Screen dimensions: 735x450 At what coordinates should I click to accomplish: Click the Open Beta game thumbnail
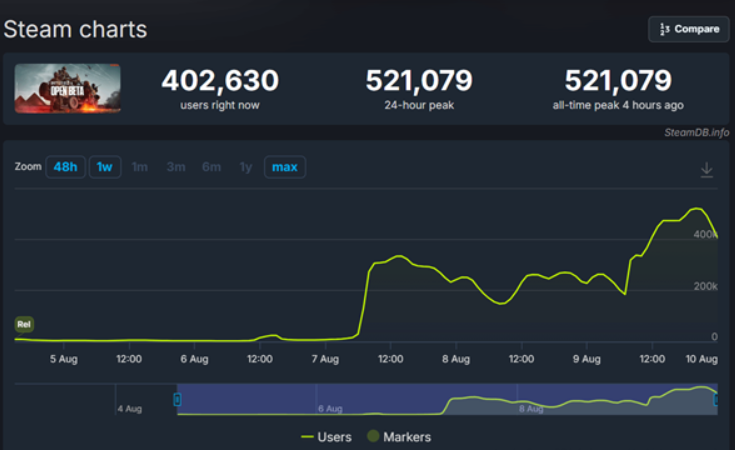click(x=68, y=88)
